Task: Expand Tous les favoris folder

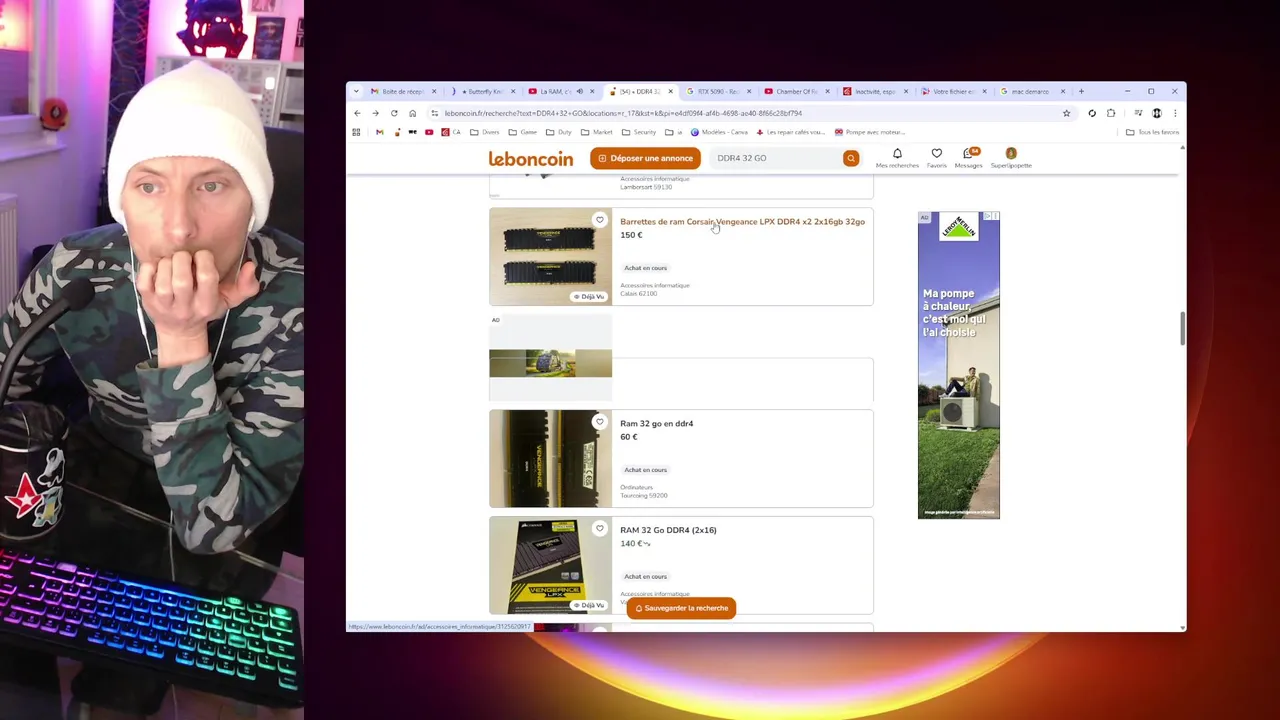Action: click(x=1152, y=132)
